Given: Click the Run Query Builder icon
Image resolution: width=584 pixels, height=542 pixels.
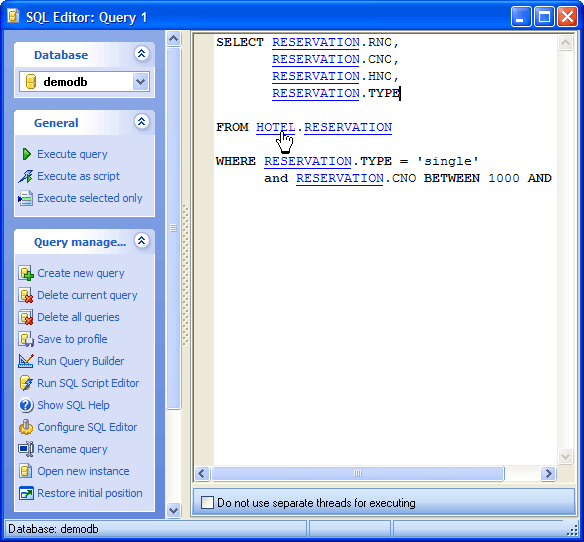Looking at the screenshot, I should (x=26, y=361).
